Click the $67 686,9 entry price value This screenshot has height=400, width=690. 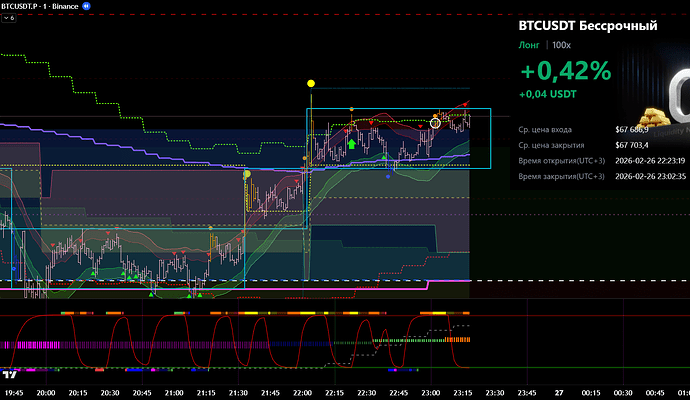[632, 130]
